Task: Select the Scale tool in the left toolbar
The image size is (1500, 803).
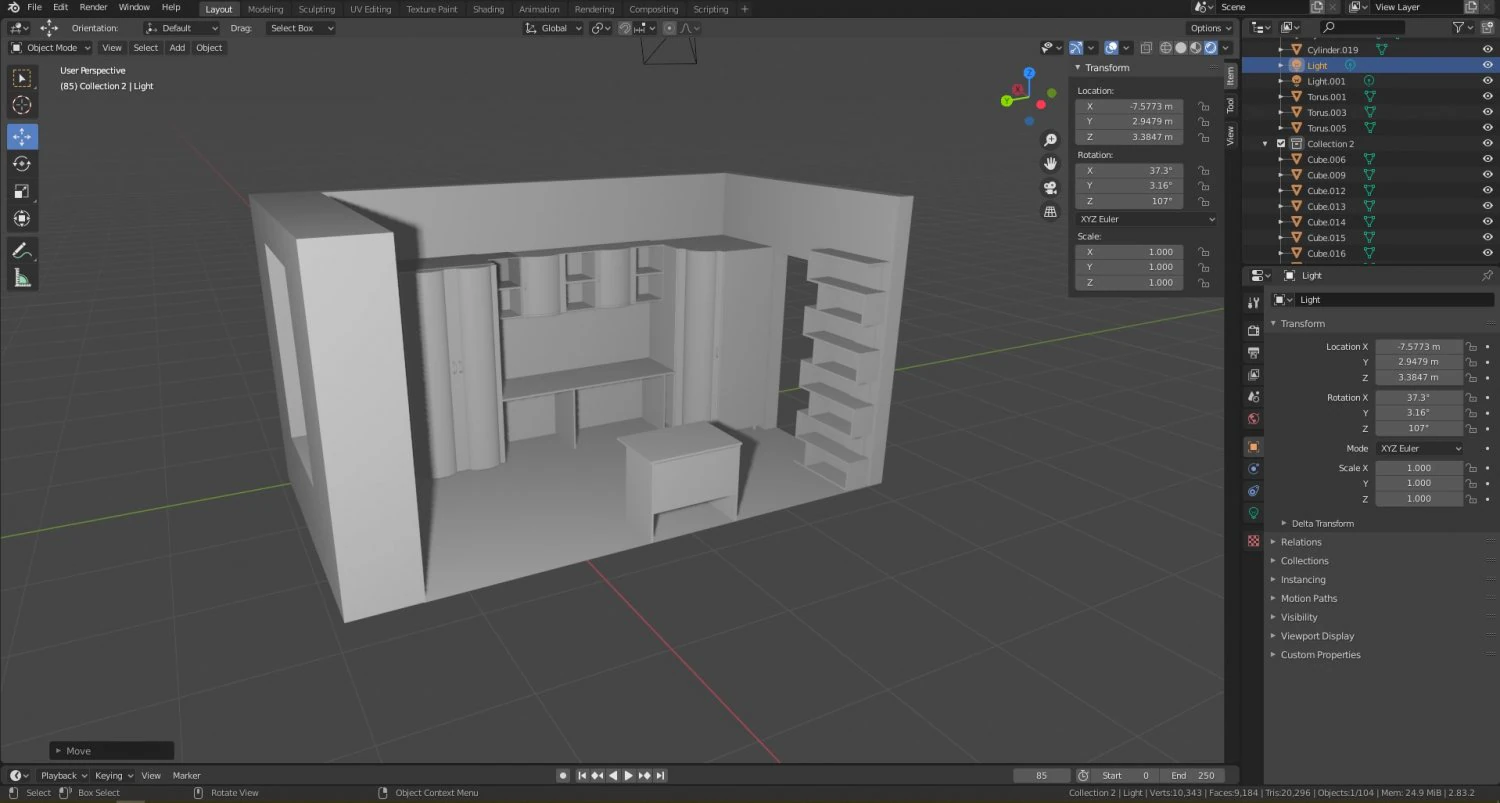Action: tap(22, 191)
